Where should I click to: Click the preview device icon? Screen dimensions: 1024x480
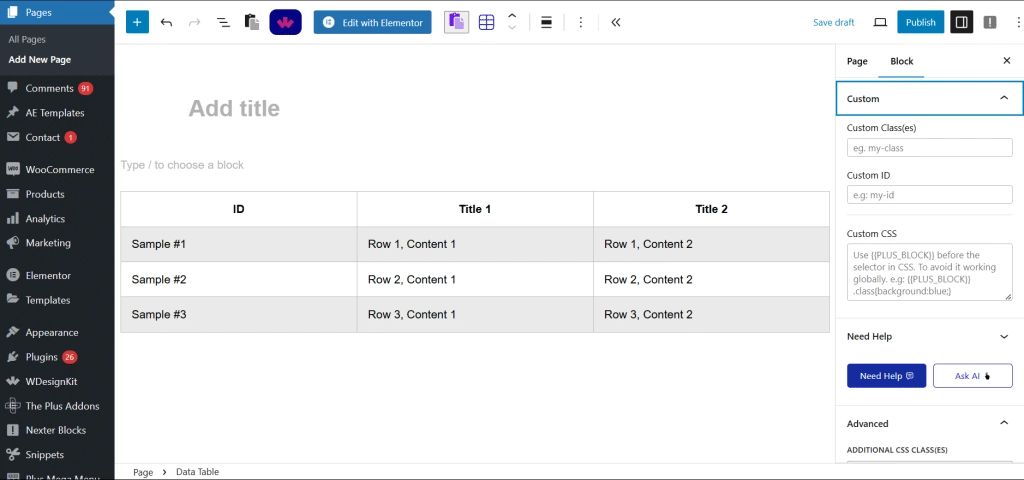click(x=880, y=22)
